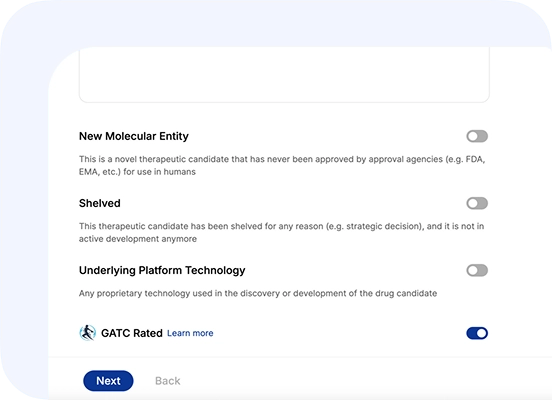Enable the New Molecular Entity toggle

(477, 136)
